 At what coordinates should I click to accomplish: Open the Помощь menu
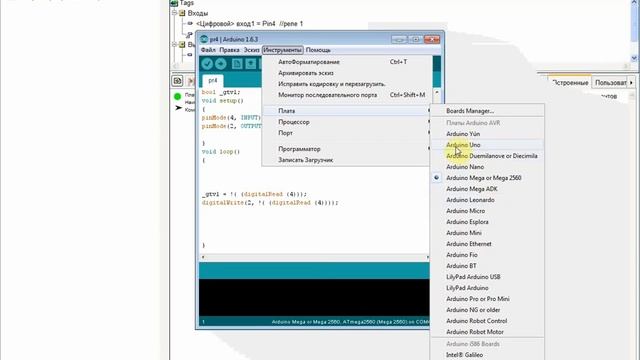coord(318,50)
